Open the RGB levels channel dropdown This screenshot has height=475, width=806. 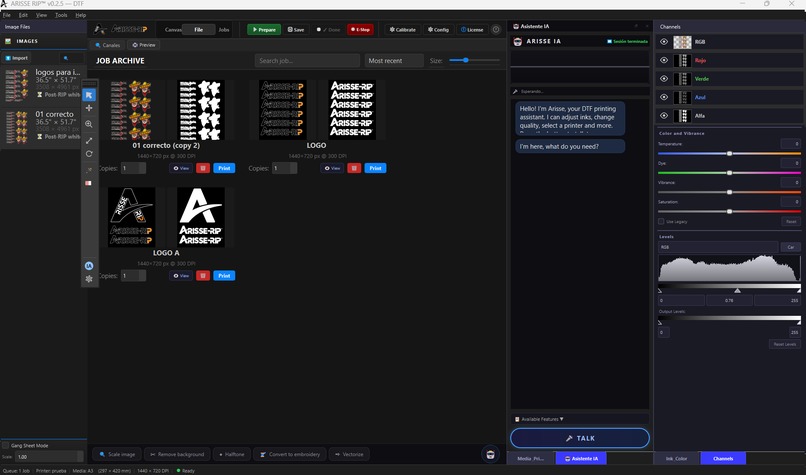point(718,247)
